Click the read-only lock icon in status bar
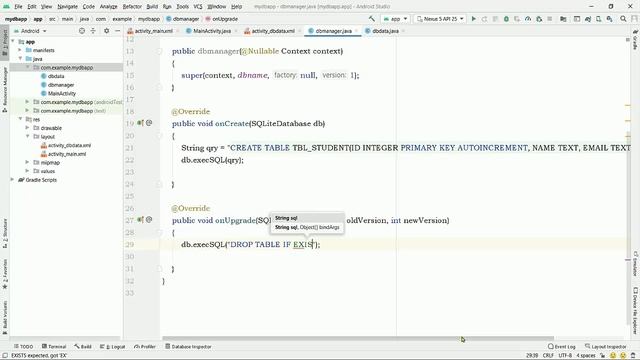 tap(602, 356)
